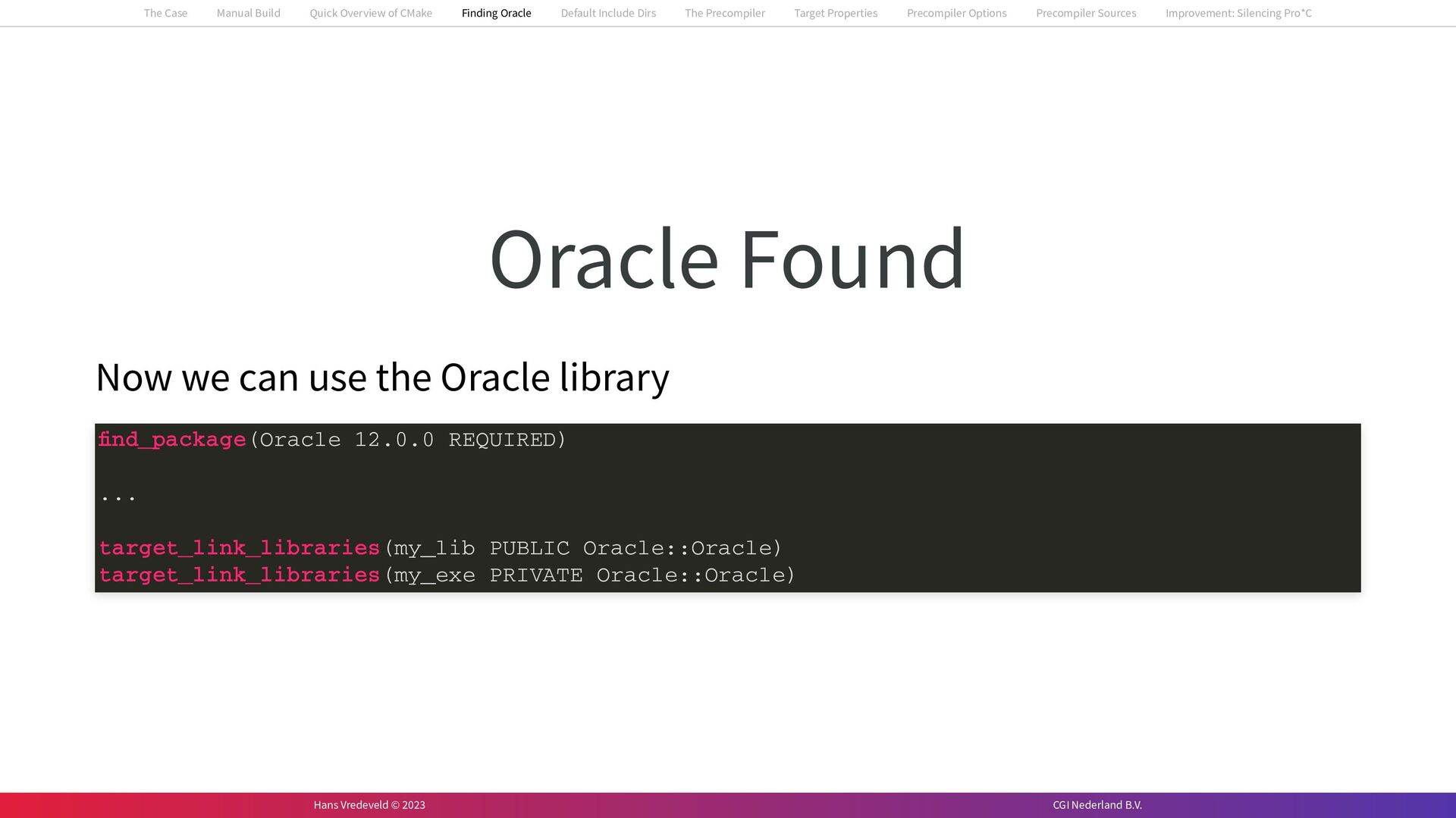This screenshot has height=818, width=1456.
Task: Click '(Oracle 12.0.0 REQUIRED)' in code
Action: [408, 440]
